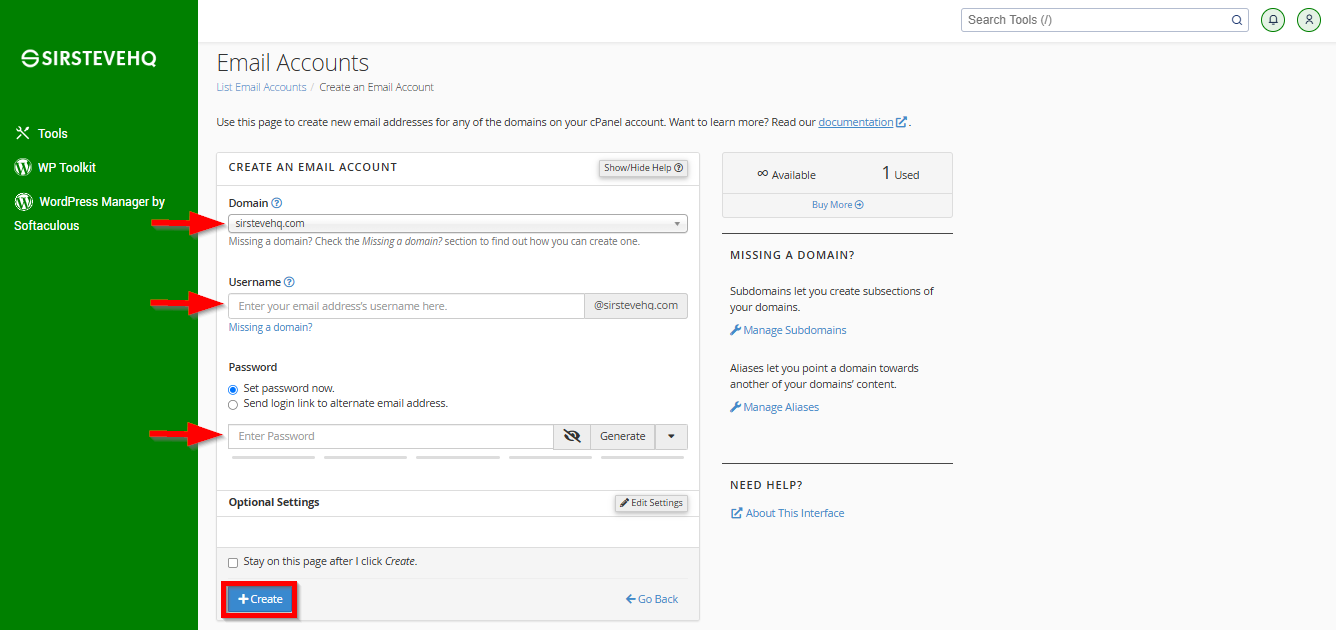Screen dimensions: 1336x630
Task: Click the Create button
Action: (x=260, y=599)
